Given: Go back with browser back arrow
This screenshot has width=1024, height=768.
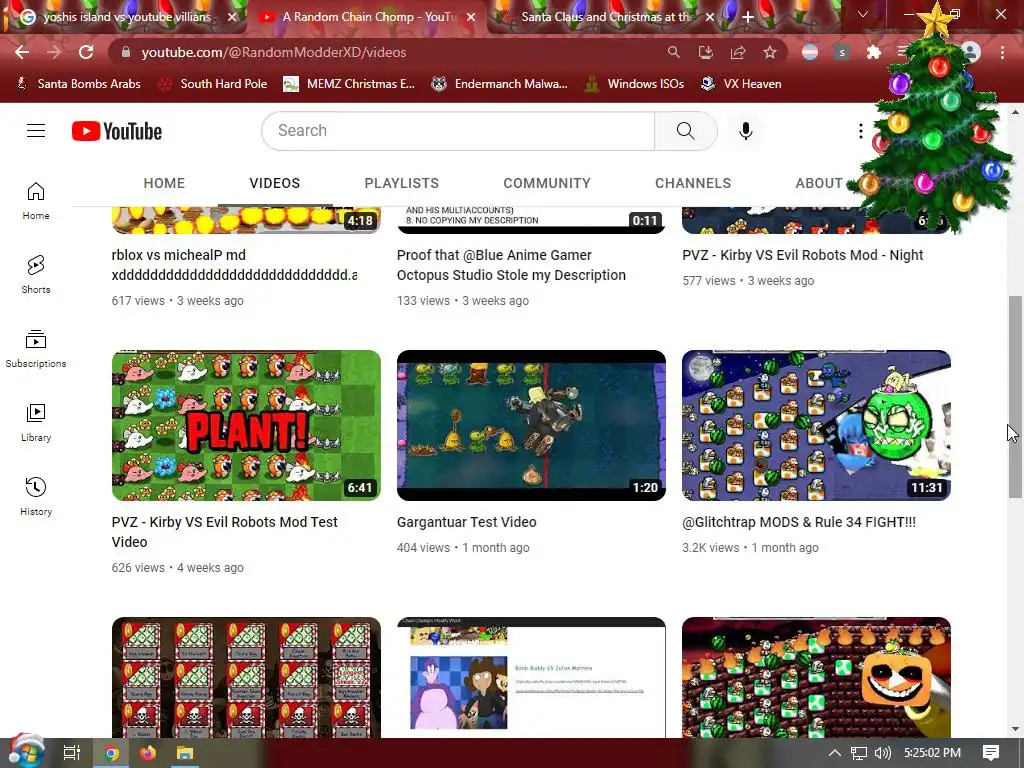Looking at the screenshot, I should 22,52.
